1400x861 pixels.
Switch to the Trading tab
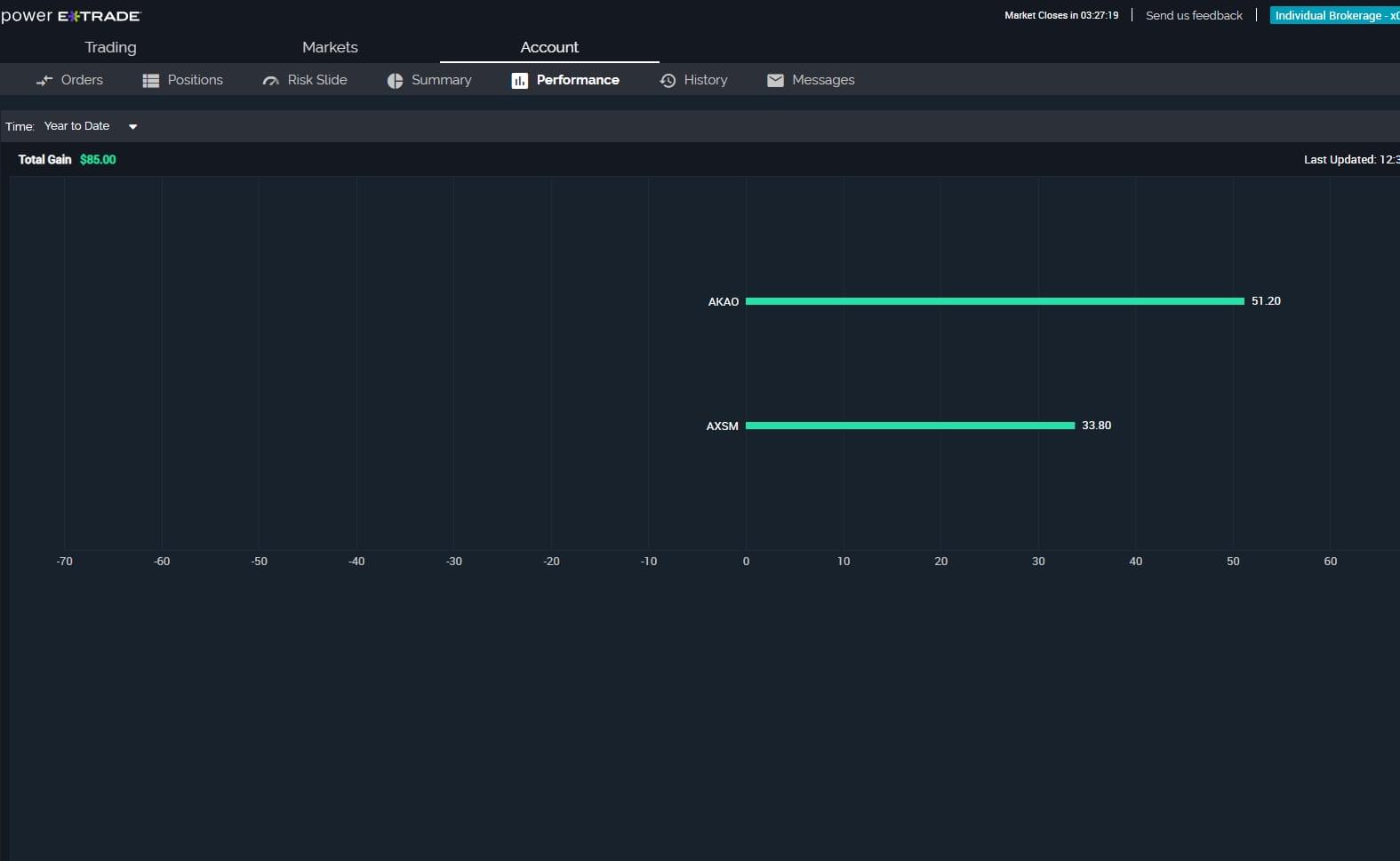pyautogui.click(x=110, y=47)
